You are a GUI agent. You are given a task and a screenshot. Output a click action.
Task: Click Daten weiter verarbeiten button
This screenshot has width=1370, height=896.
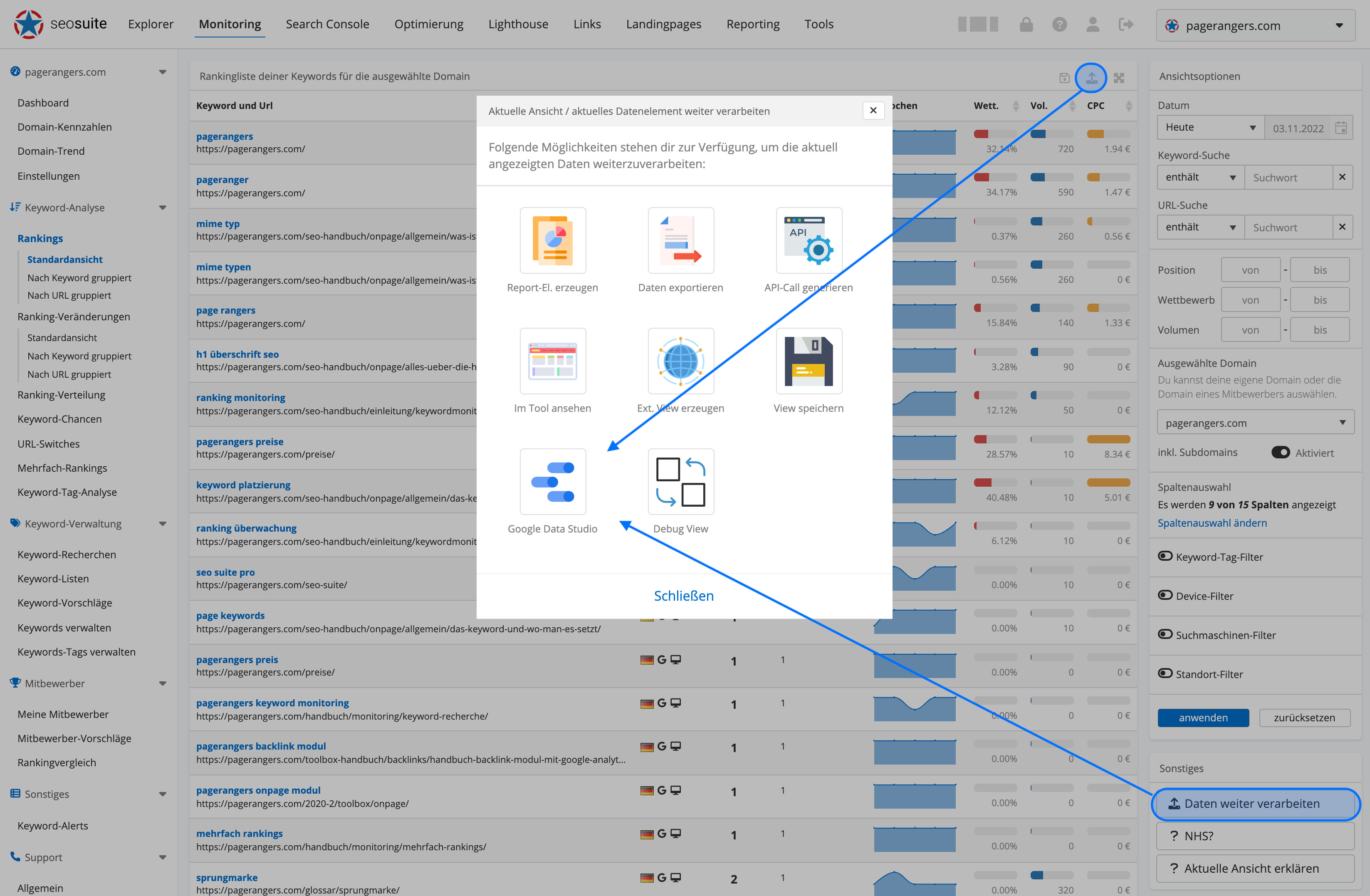pyautogui.click(x=1256, y=803)
